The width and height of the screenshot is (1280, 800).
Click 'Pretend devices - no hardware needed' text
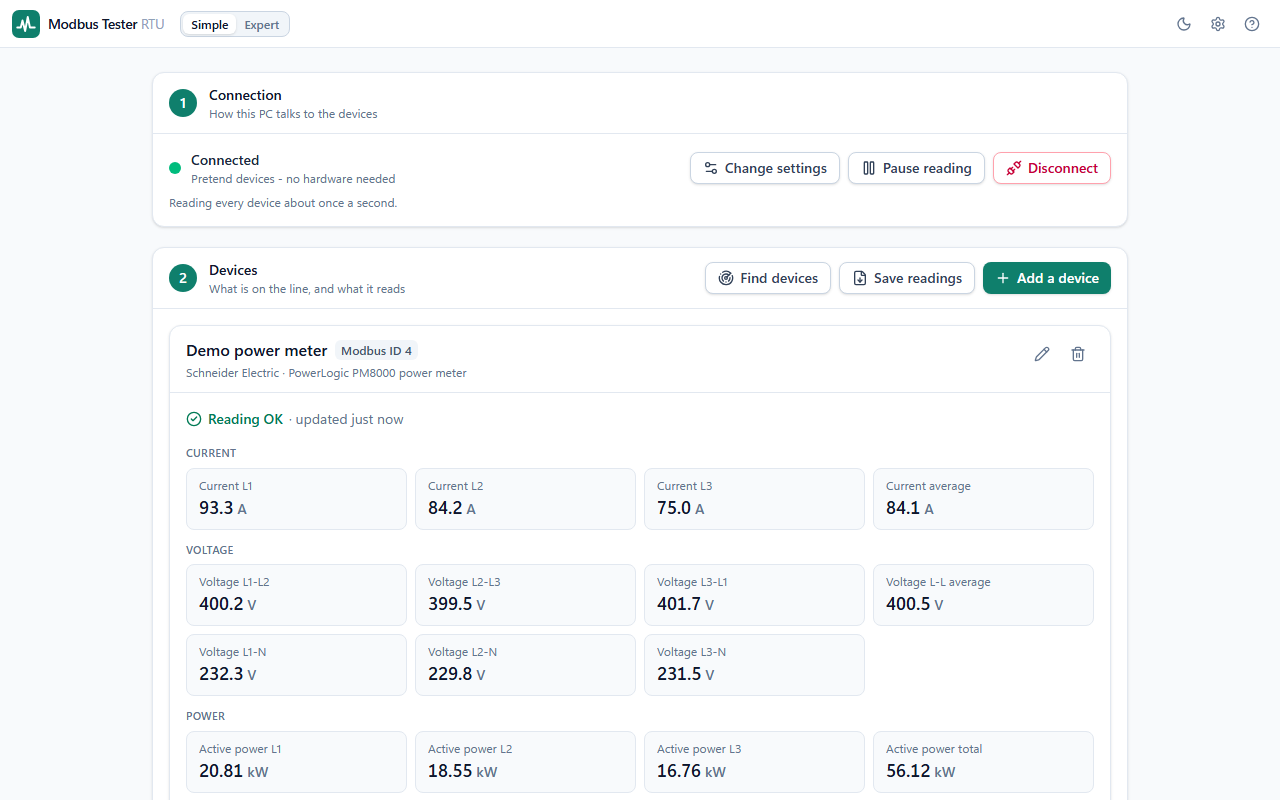293,179
